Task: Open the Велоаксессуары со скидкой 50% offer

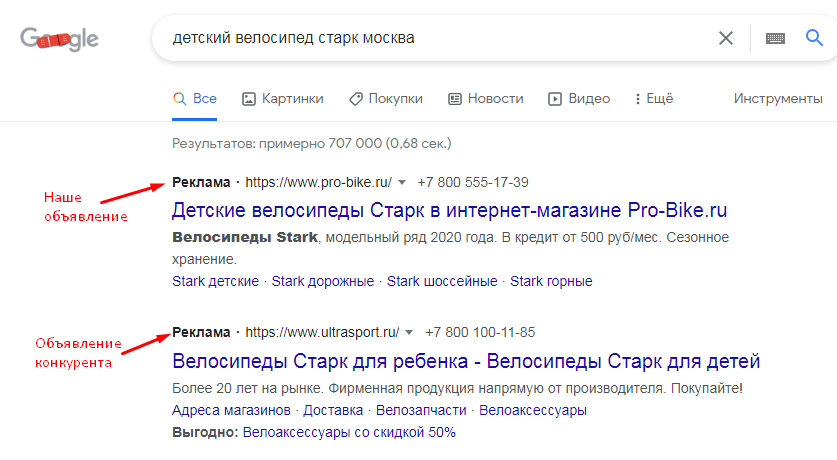Action: coord(349,432)
